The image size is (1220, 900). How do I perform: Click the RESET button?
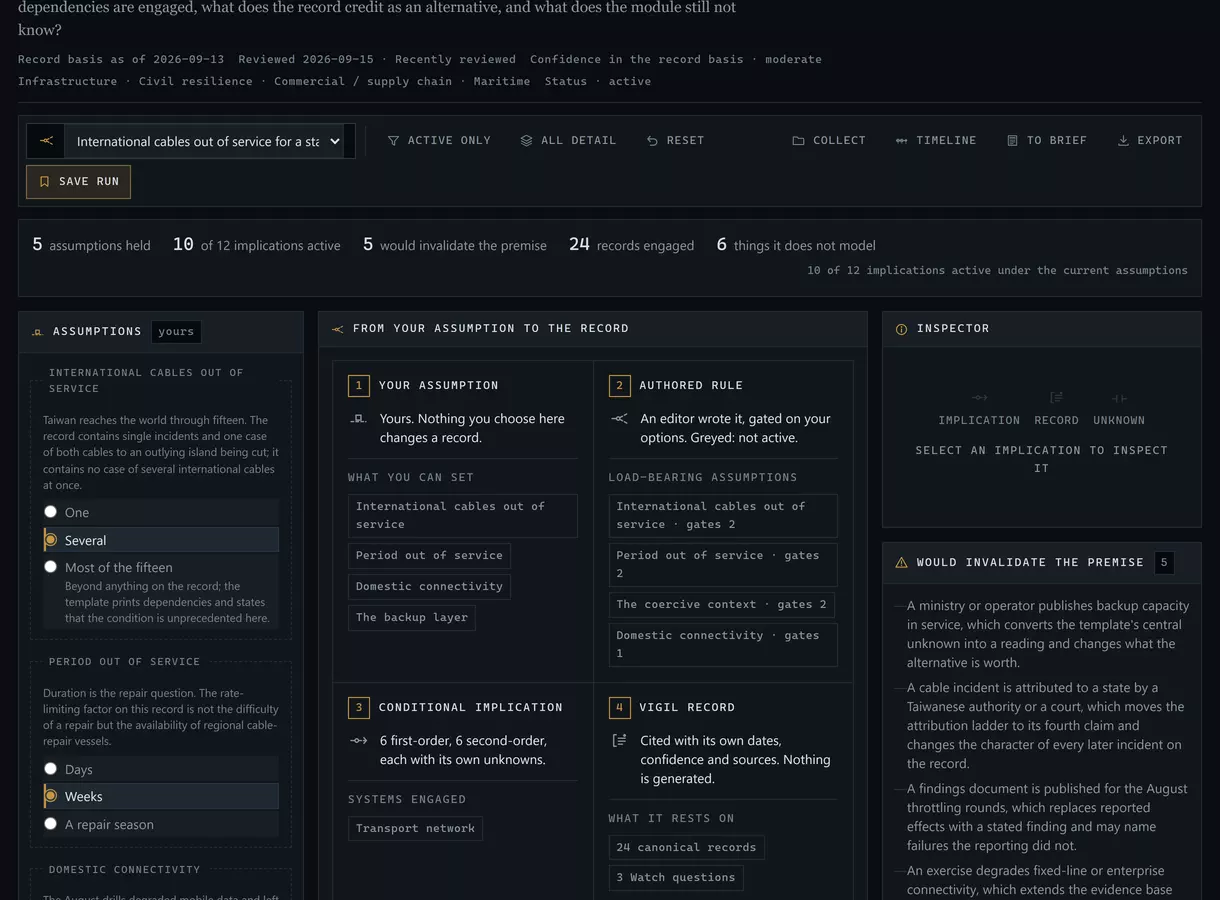pyautogui.click(x=675, y=141)
